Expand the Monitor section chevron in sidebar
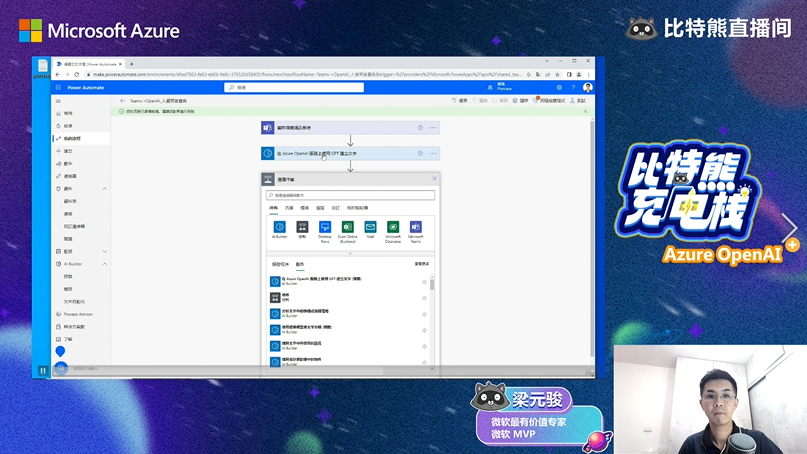This screenshot has height=454, width=807. [x=104, y=251]
